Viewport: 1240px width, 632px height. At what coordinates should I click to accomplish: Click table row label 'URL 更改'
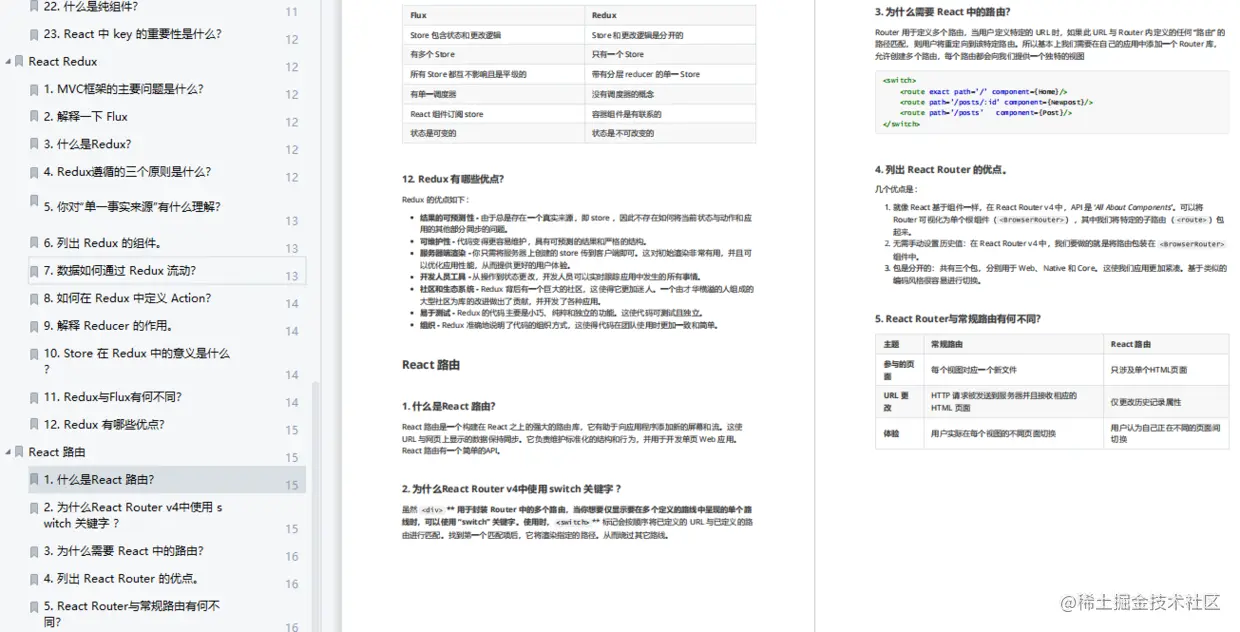coord(898,402)
